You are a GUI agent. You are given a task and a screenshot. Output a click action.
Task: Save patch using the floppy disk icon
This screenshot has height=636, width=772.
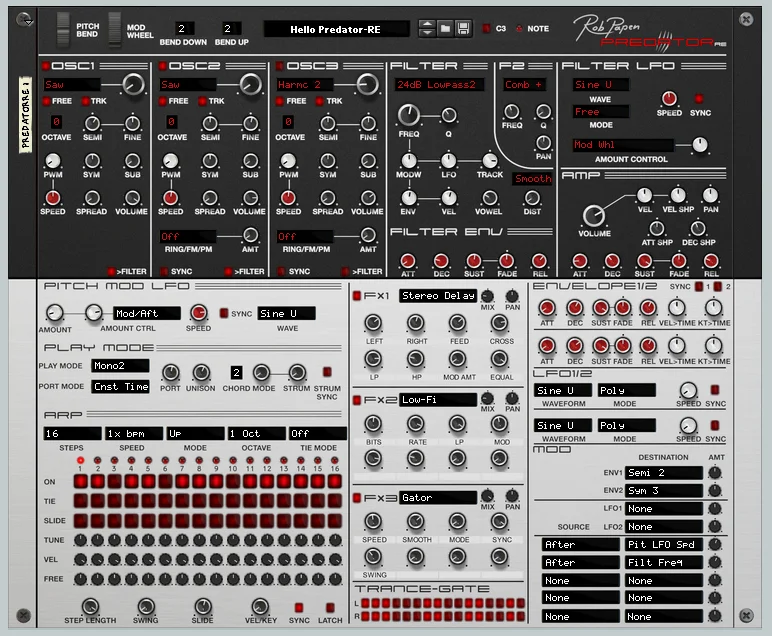pyautogui.click(x=463, y=29)
